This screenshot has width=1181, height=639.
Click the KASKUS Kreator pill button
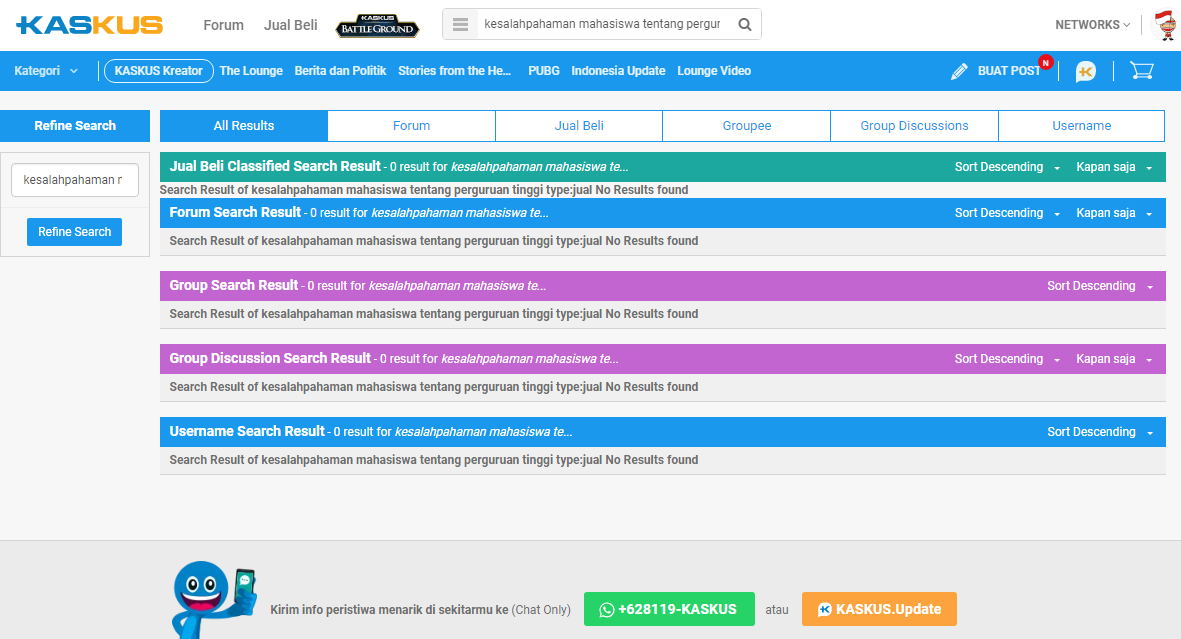coord(159,71)
